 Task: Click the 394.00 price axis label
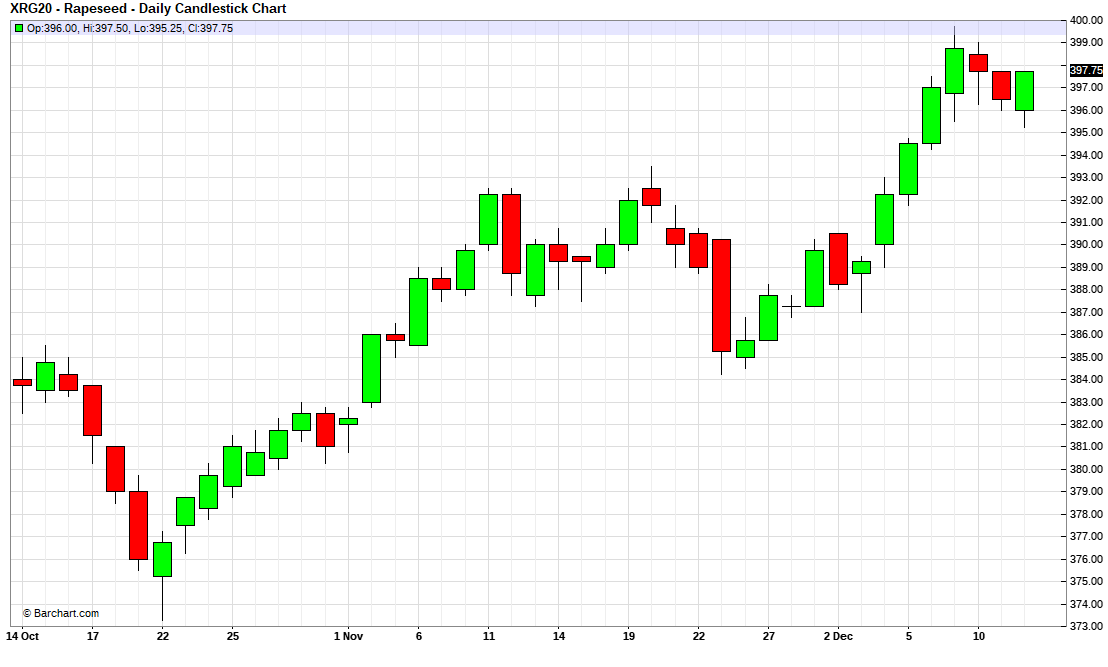pos(1086,155)
